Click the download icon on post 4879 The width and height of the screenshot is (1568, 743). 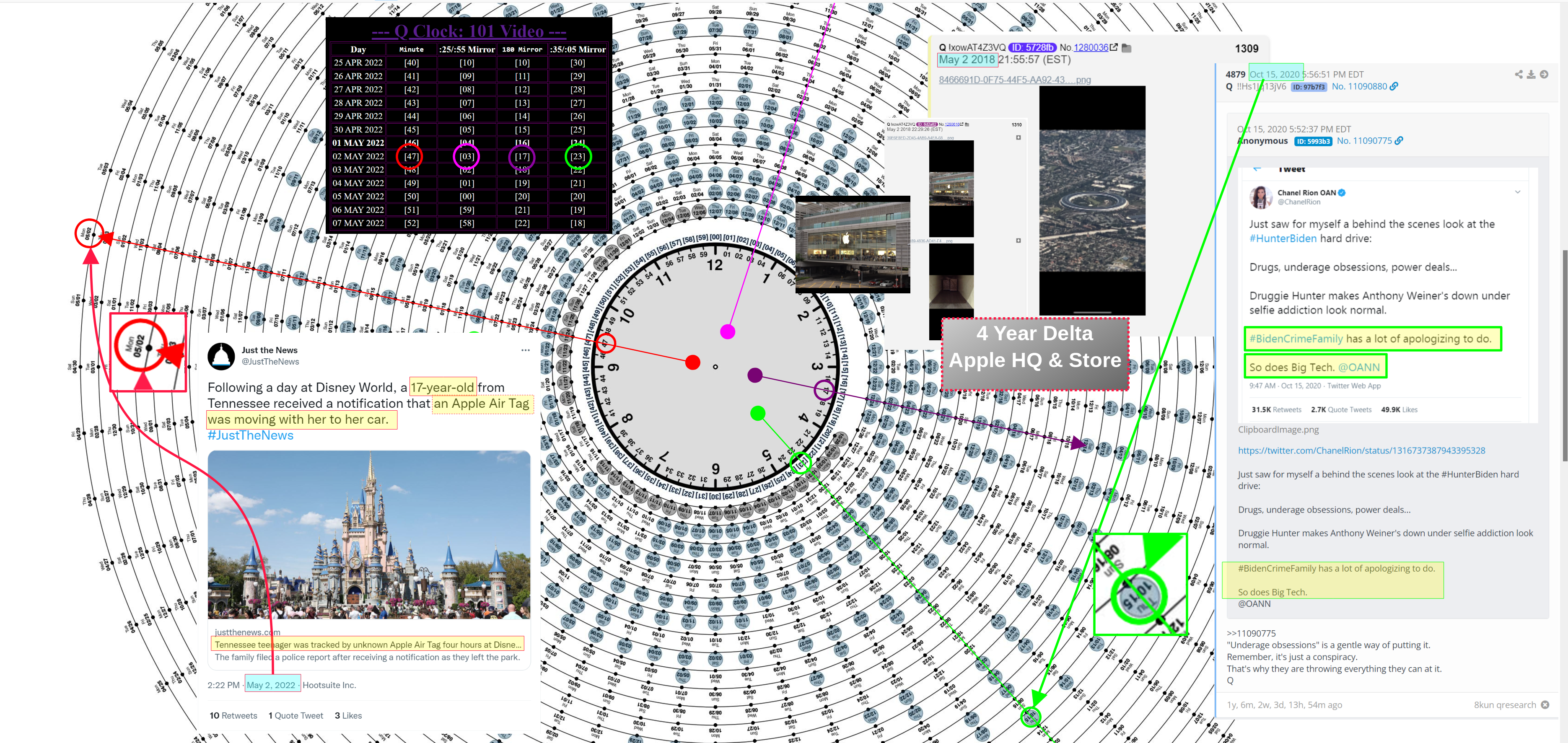[x=1531, y=74]
